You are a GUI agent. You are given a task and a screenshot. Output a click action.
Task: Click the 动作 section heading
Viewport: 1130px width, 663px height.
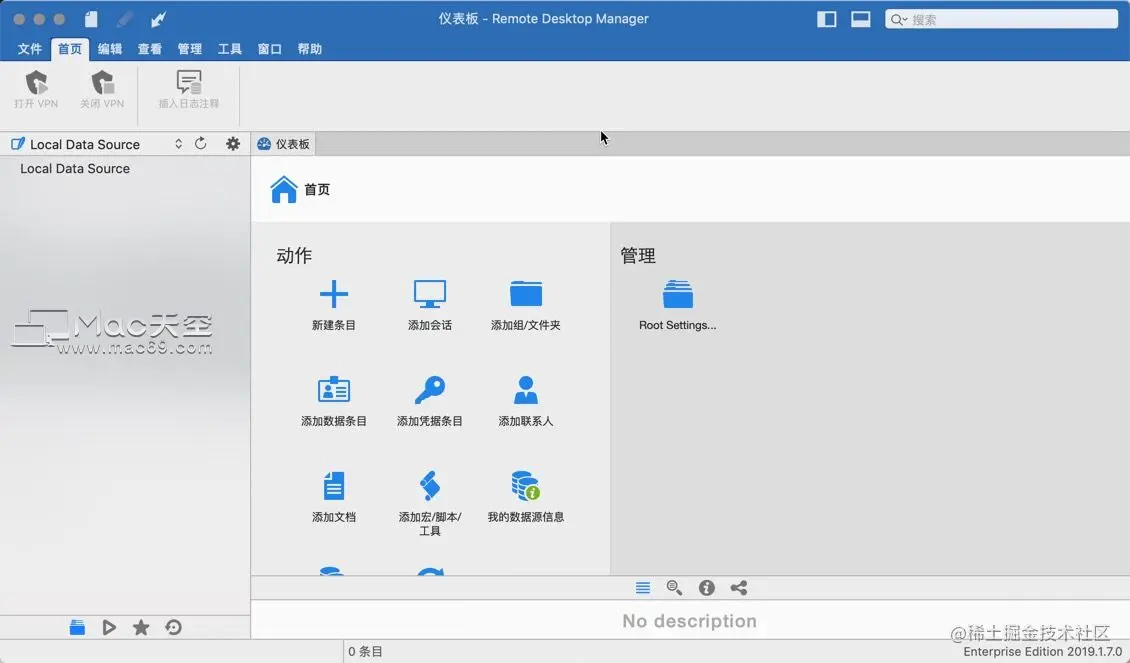(294, 256)
